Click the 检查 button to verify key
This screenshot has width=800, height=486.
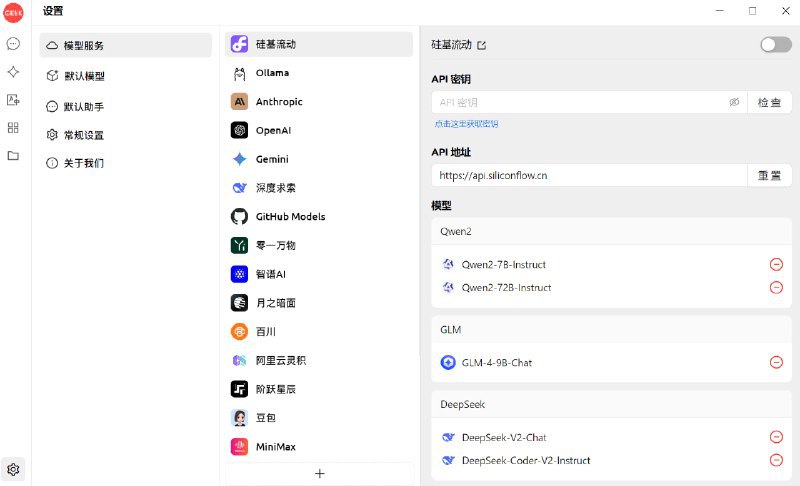(x=769, y=102)
